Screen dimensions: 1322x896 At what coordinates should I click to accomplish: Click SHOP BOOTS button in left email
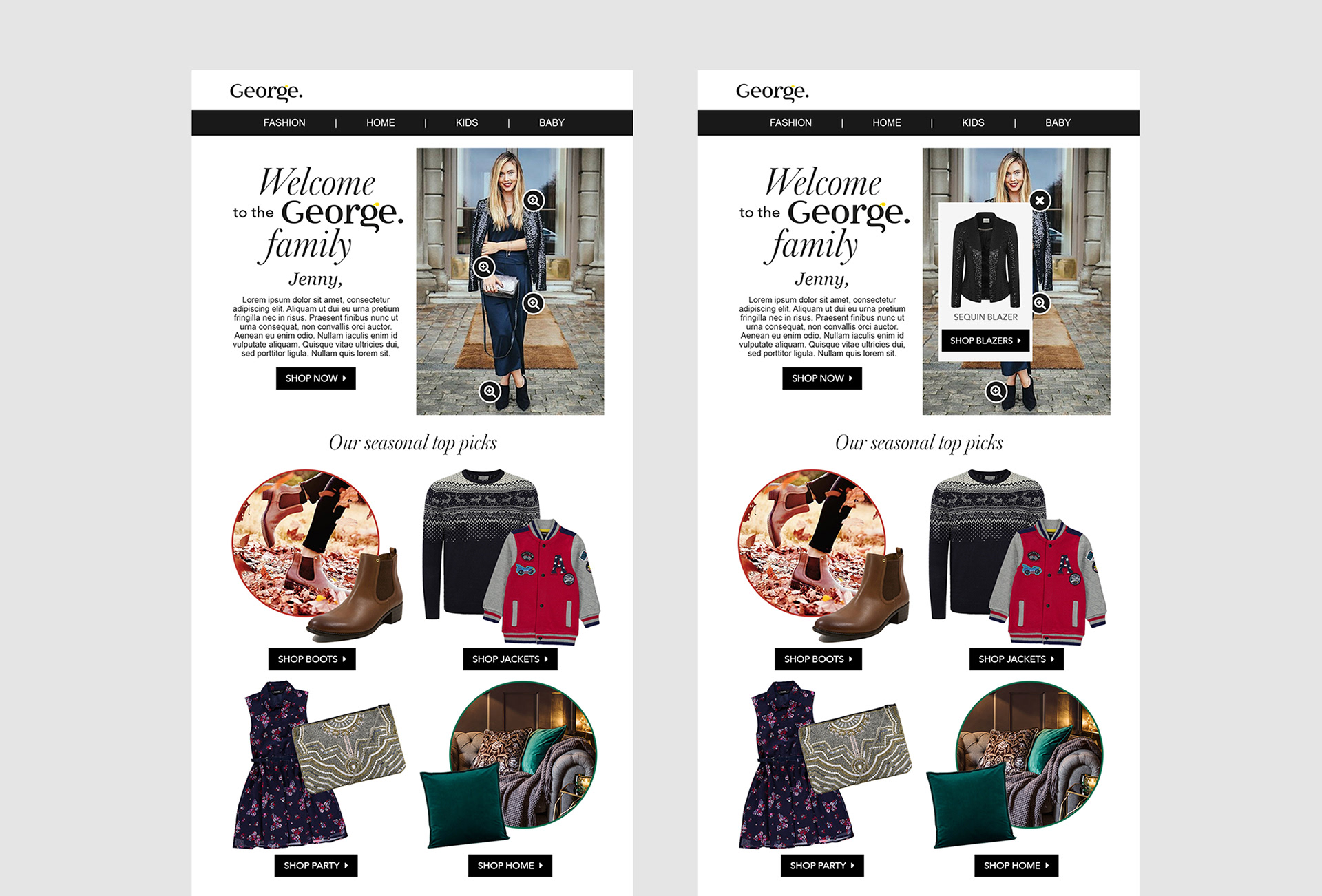point(312,659)
